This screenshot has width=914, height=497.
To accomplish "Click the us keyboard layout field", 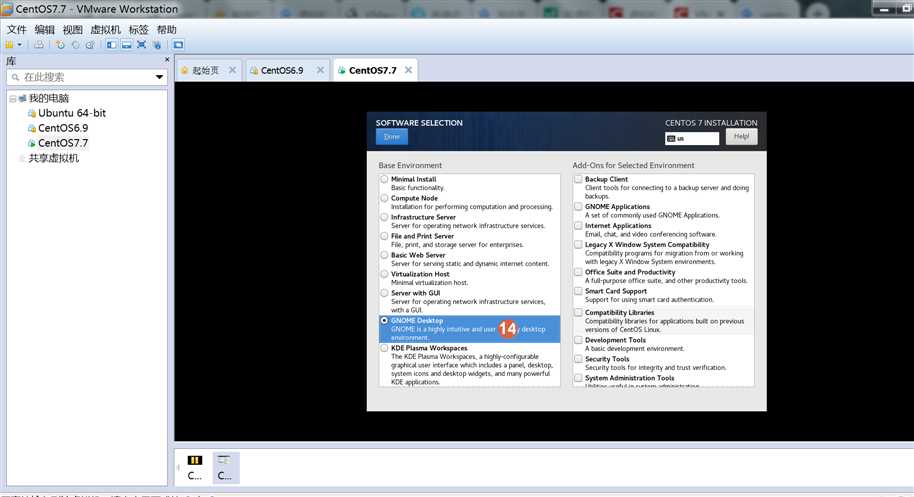I will [x=692, y=139].
